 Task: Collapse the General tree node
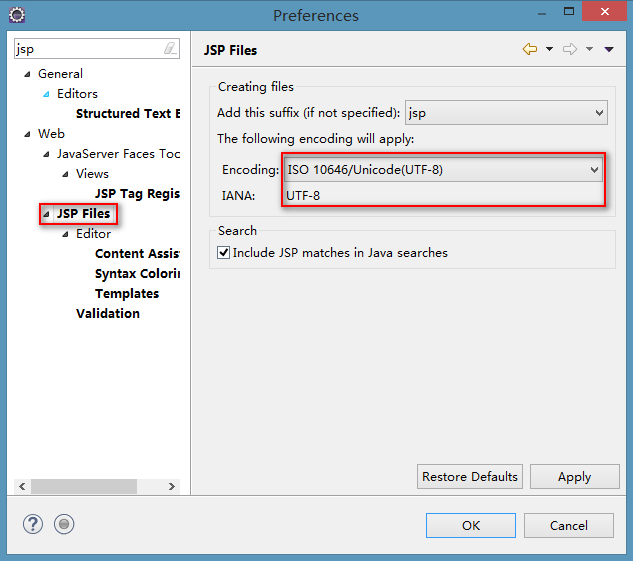[28, 74]
